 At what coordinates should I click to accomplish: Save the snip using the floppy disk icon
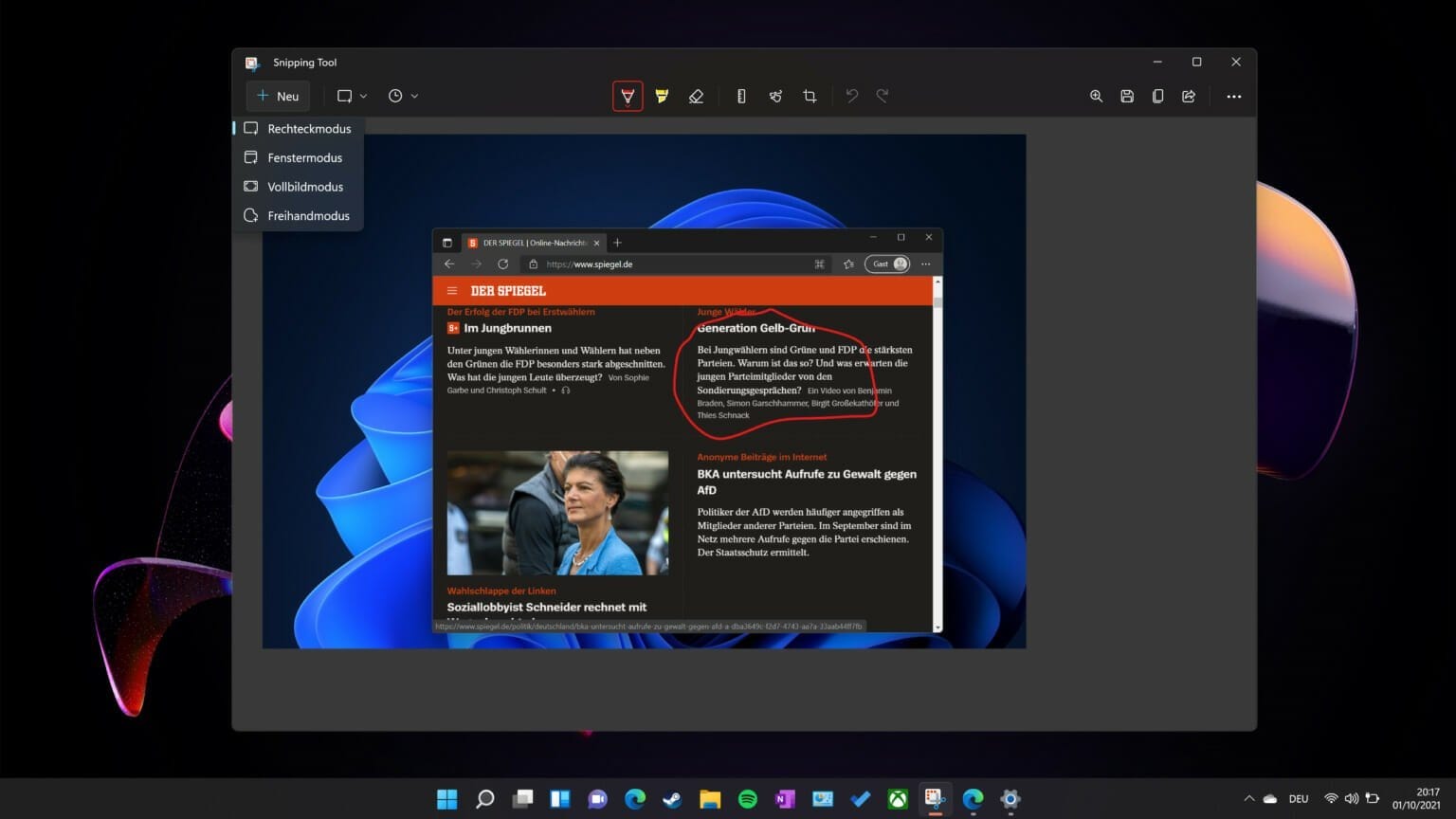(1127, 96)
